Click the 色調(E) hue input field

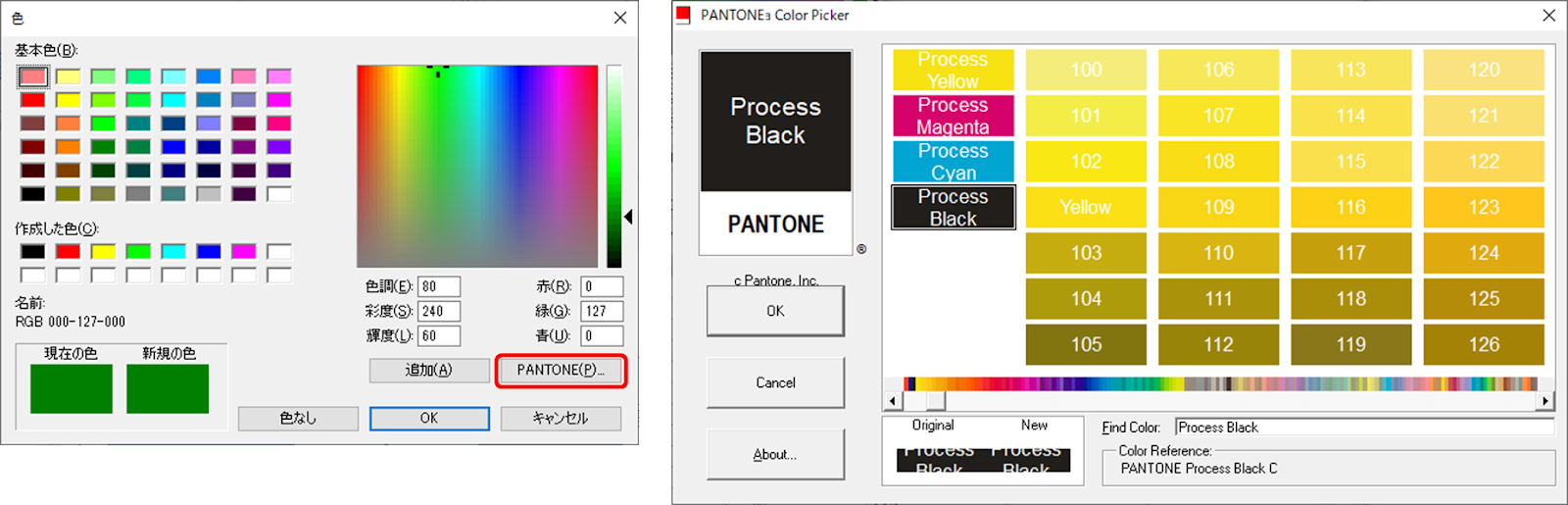click(x=439, y=286)
